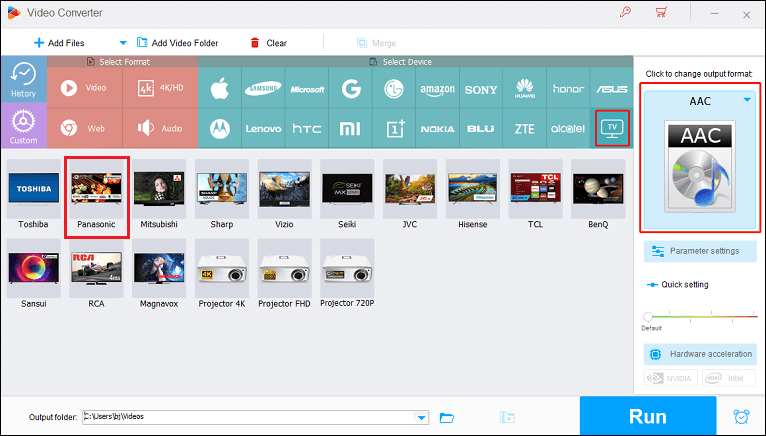Select the Toshiba TV profile
The height and width of the screenshot is (436, 766).
point(33,196)
